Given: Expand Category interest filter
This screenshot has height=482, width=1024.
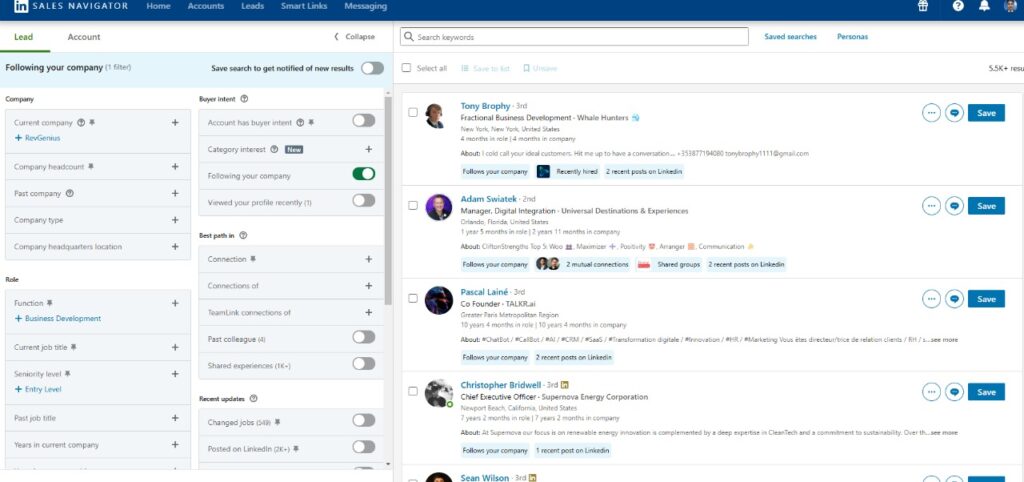Looking at the screenshot, I should pos(368,150).
